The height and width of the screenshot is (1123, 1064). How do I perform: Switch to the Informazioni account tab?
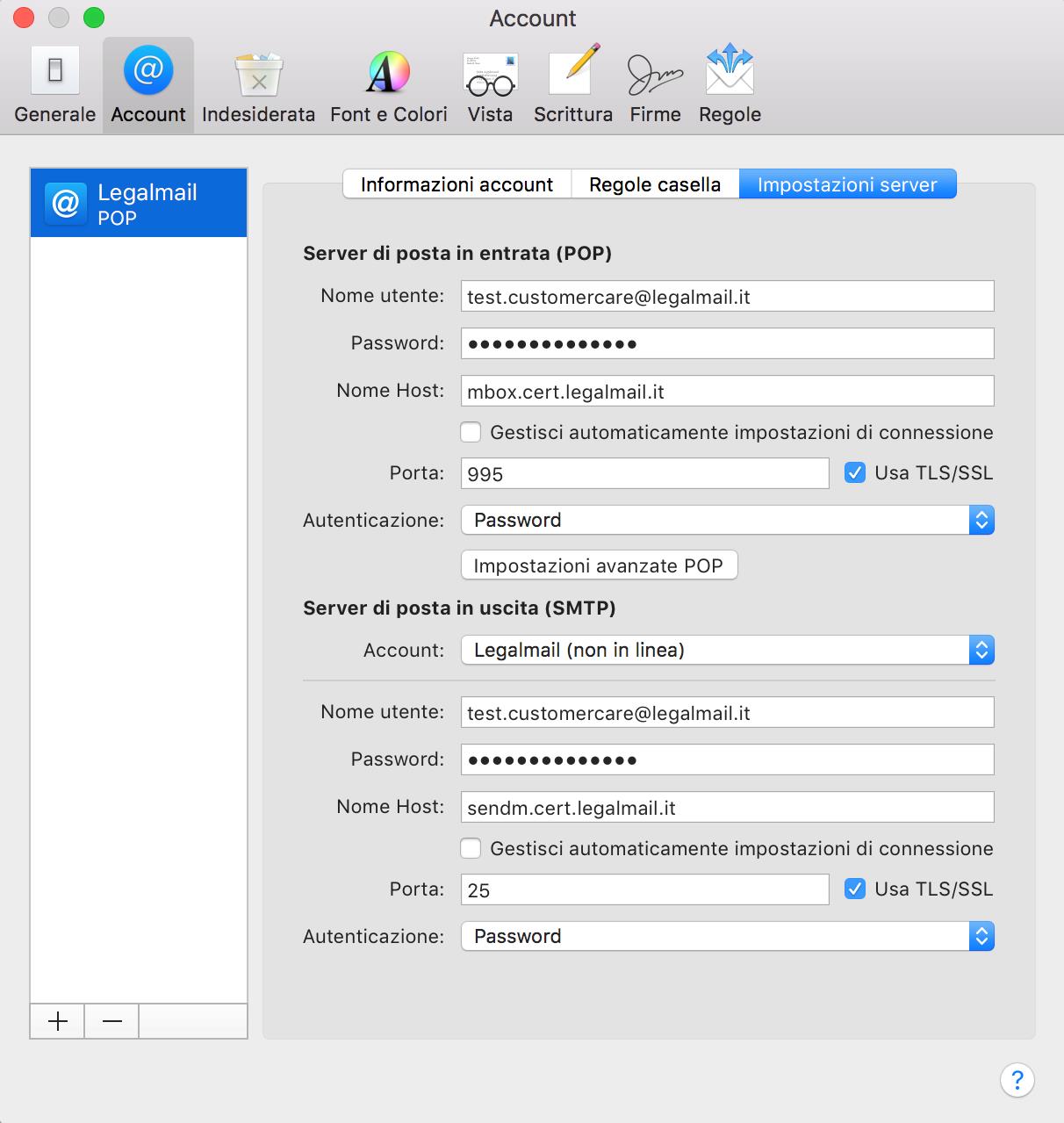click(x=457, y=184)
